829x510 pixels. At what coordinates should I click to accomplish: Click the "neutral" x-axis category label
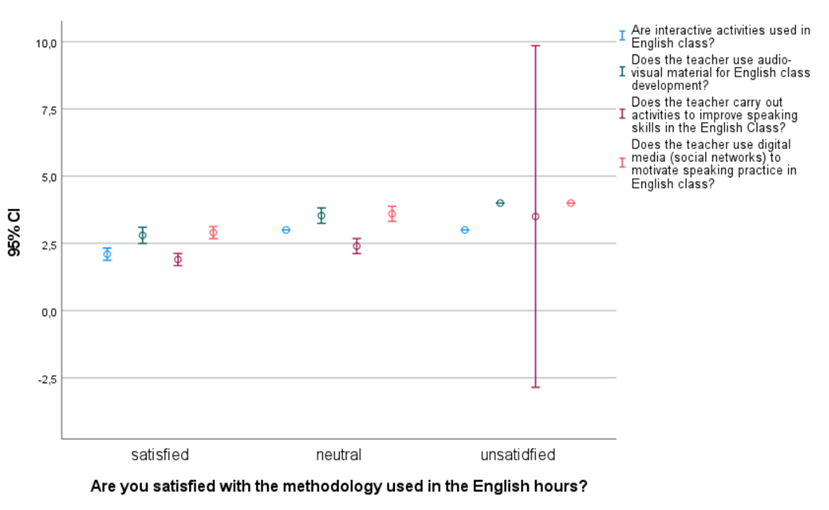(x=338, y=455)
